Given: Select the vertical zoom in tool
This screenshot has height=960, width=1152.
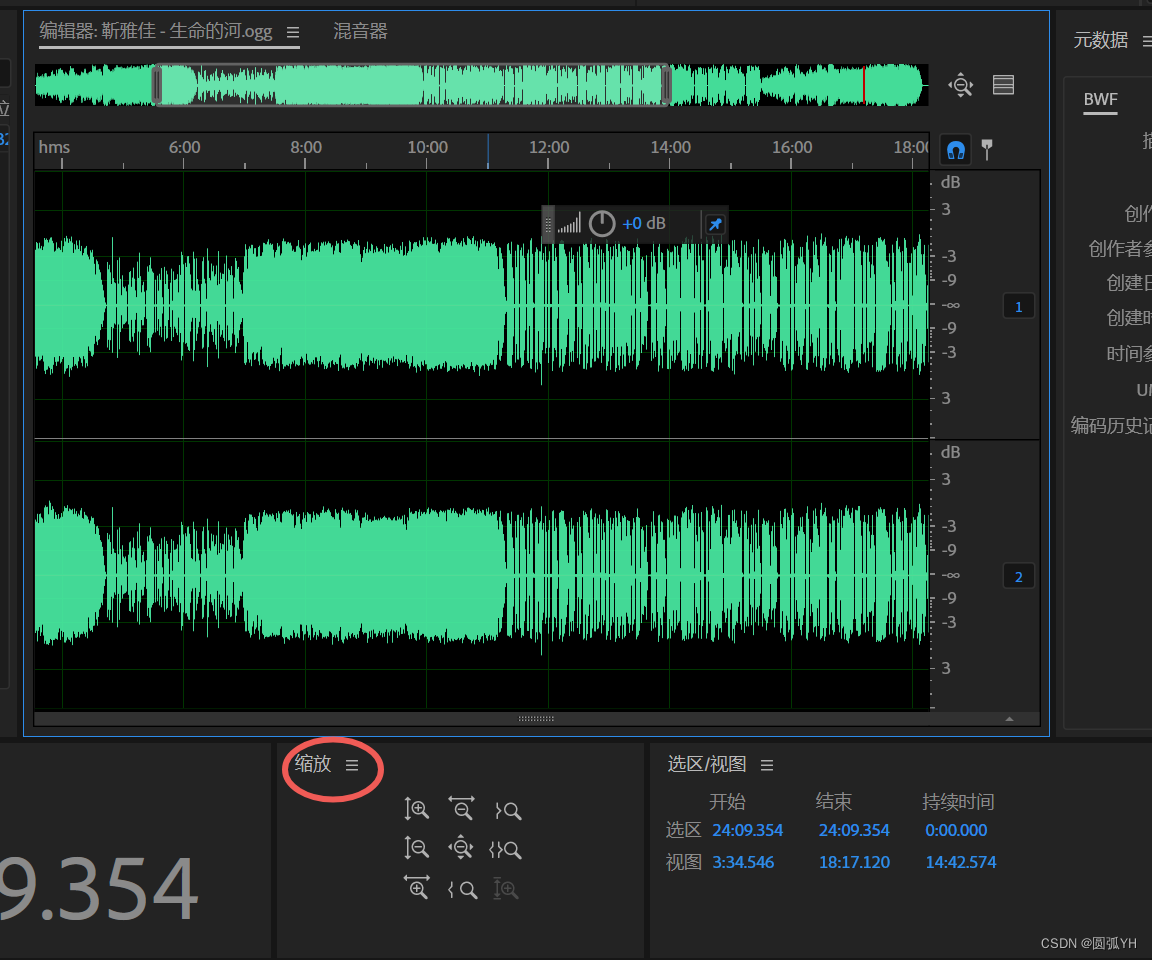Looking at the screenshot, I should pos(417,810).
